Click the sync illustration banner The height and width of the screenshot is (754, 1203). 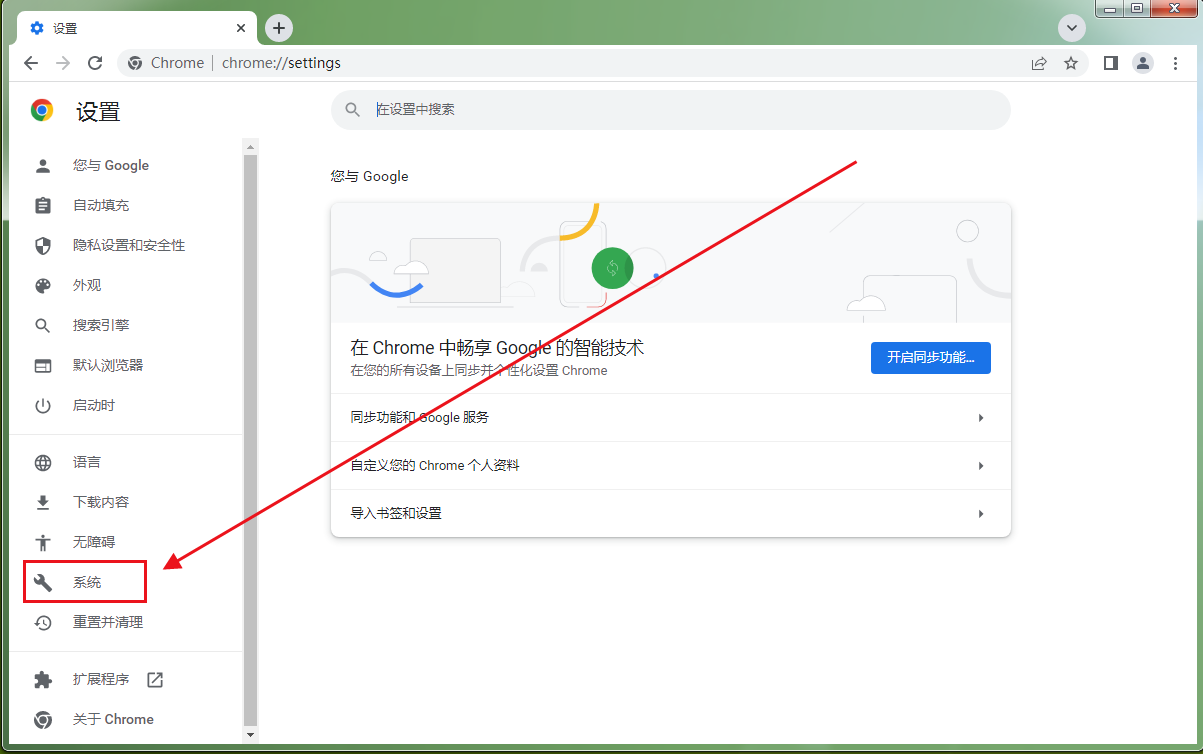click(671, 262)
